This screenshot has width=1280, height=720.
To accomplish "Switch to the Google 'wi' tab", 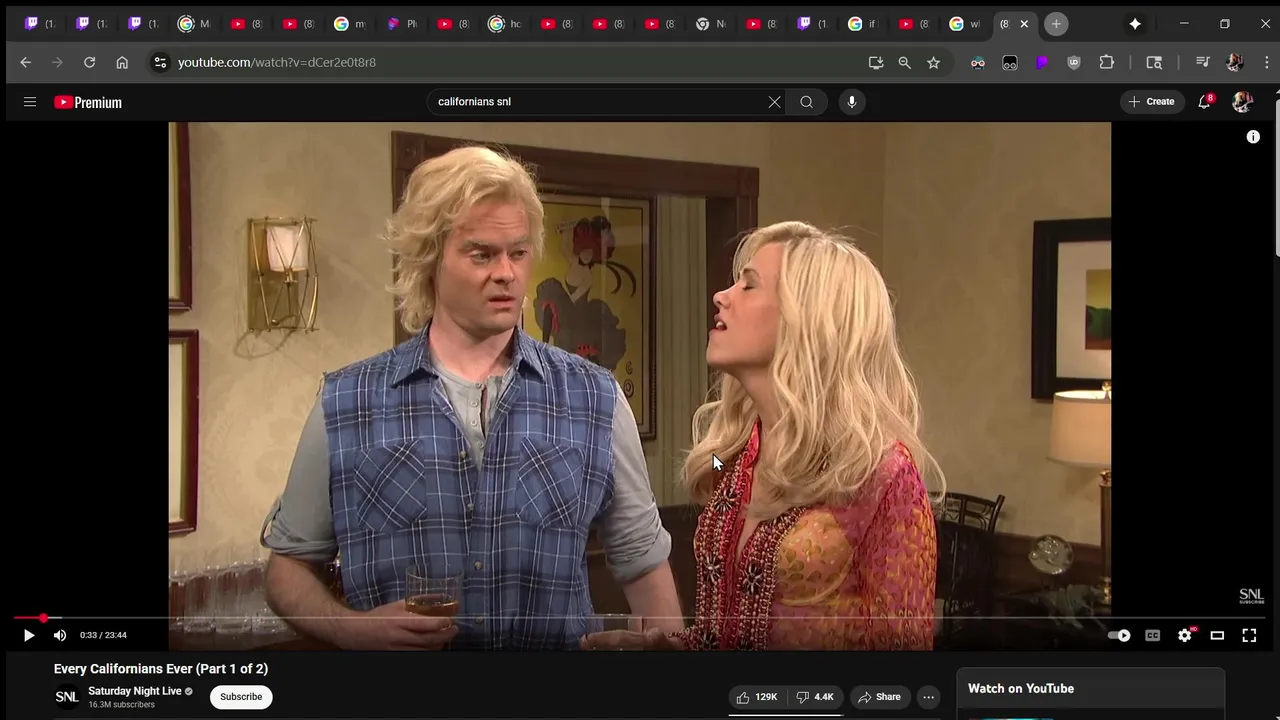I will 967,24.
